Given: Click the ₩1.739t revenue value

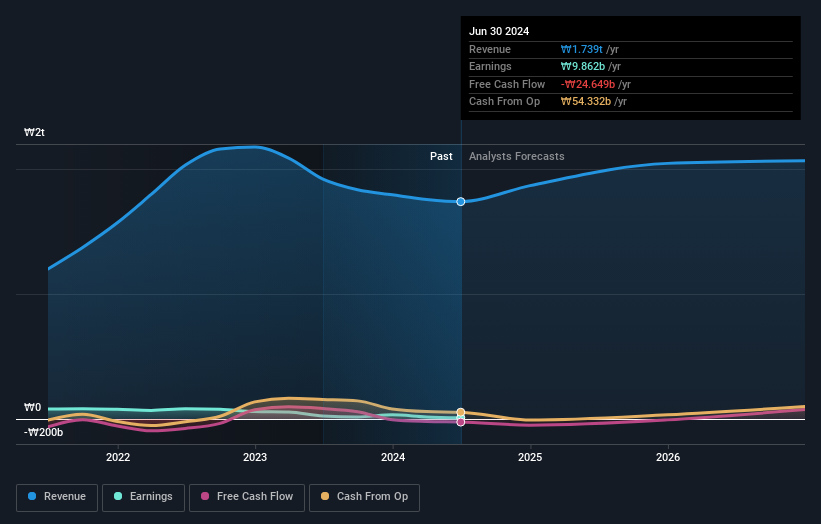Looking at the screenshot, I should (x=582, y=49).
